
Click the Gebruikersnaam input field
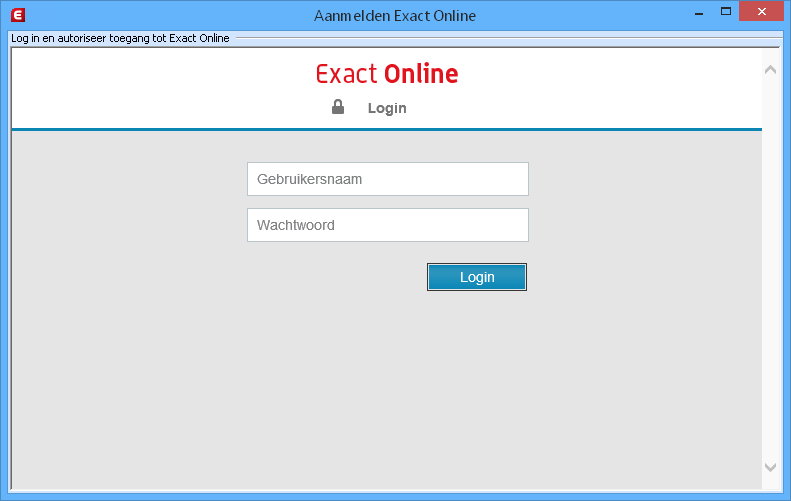pos(387,179)
